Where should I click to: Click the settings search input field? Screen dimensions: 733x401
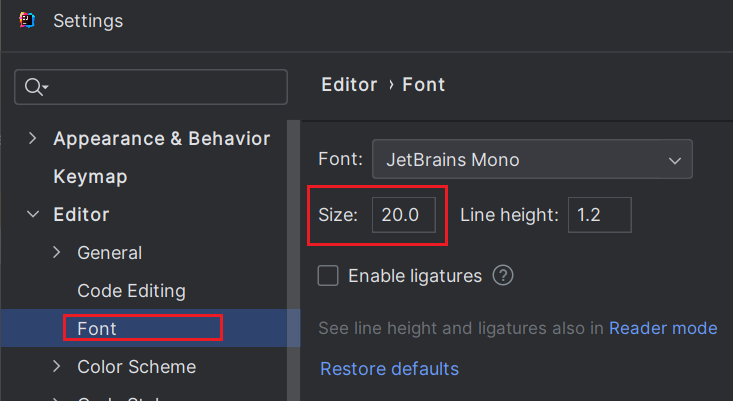pyautogui.click(x=165, y=87)
